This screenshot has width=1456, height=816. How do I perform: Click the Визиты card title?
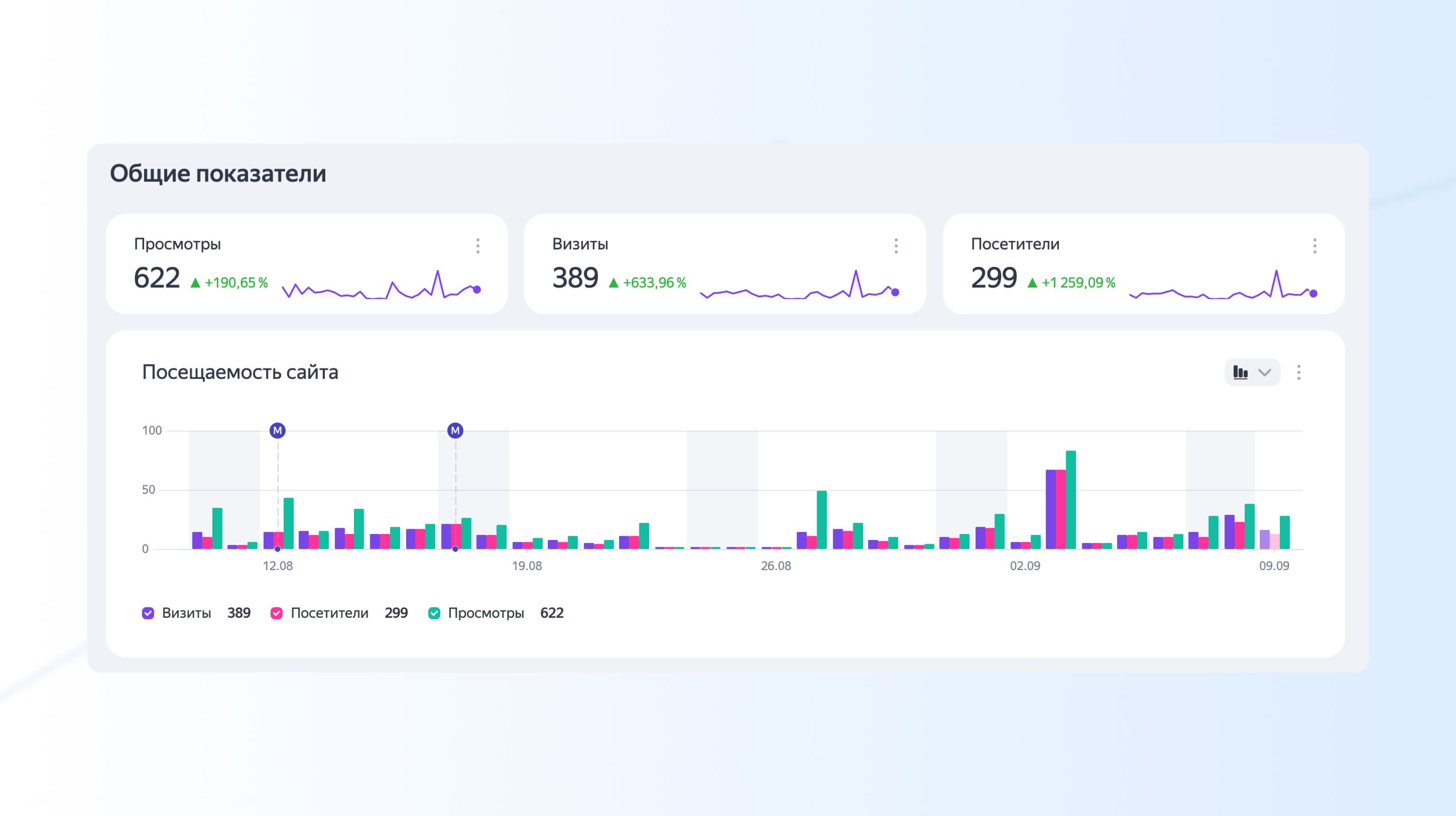(x=580, y=244)
